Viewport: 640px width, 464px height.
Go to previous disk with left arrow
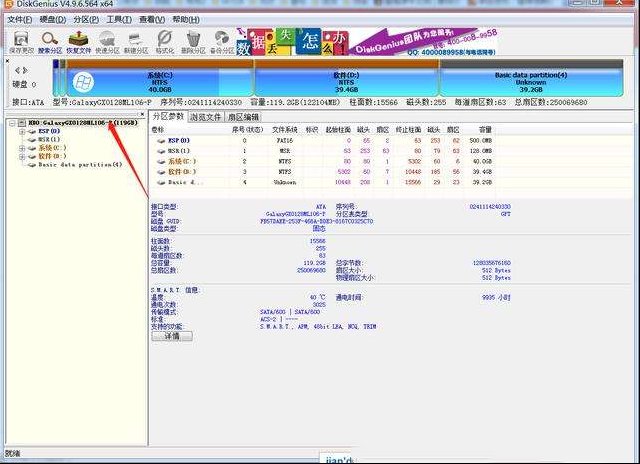pyautogui.click(x=17, y=71)
